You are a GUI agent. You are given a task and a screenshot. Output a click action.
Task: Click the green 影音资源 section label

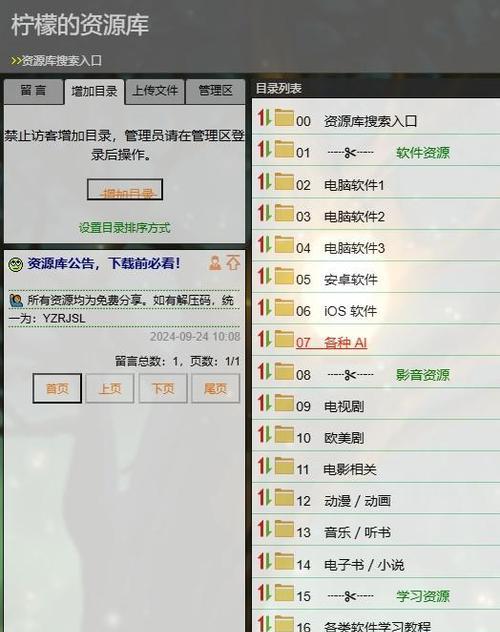click(423, 375)
